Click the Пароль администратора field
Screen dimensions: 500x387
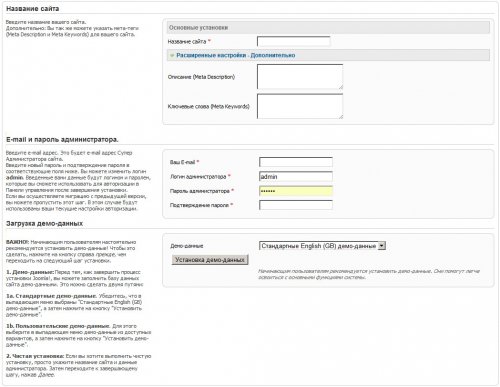296,191
